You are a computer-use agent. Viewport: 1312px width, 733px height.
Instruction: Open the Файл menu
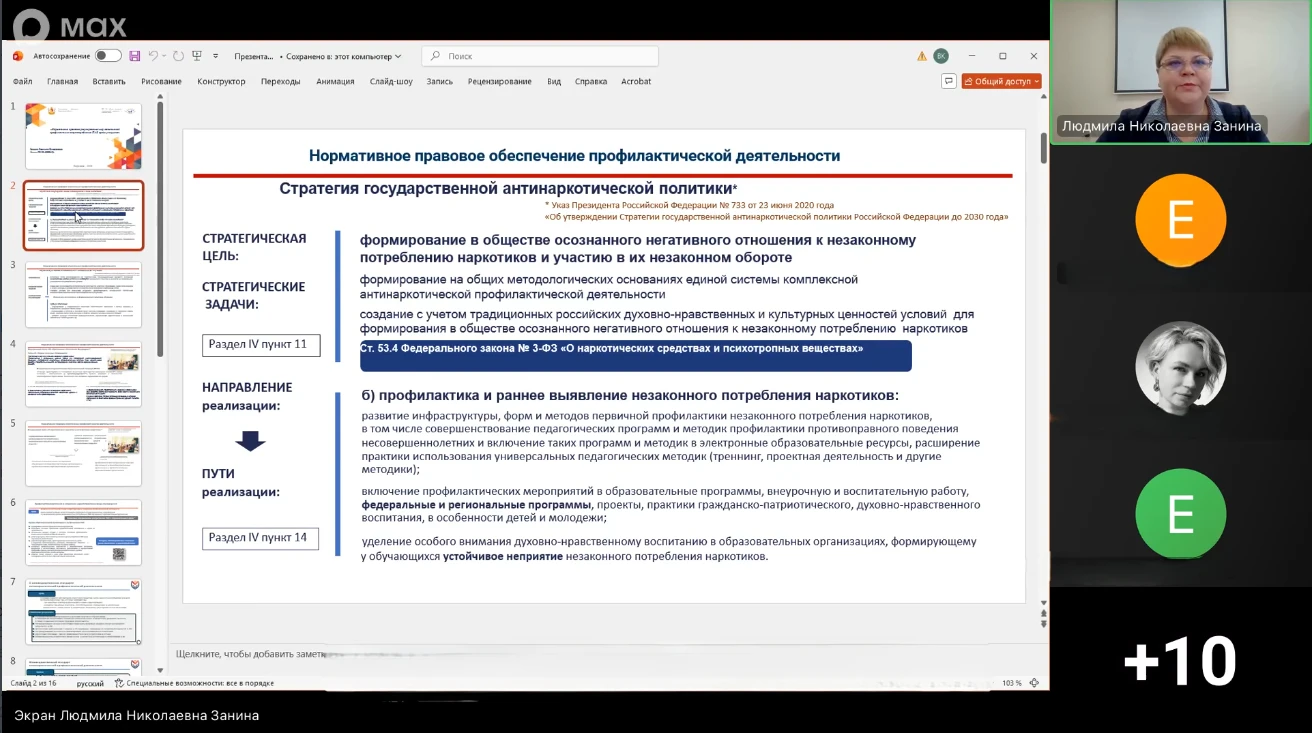[23, 81]
